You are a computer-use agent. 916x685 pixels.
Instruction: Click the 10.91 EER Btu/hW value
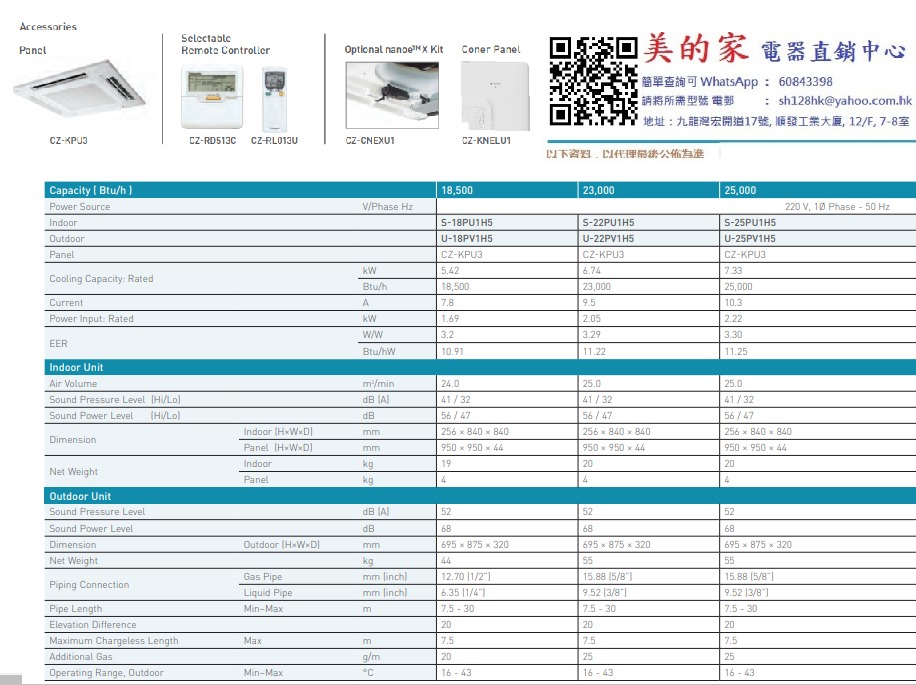click(x=452, y=352)
